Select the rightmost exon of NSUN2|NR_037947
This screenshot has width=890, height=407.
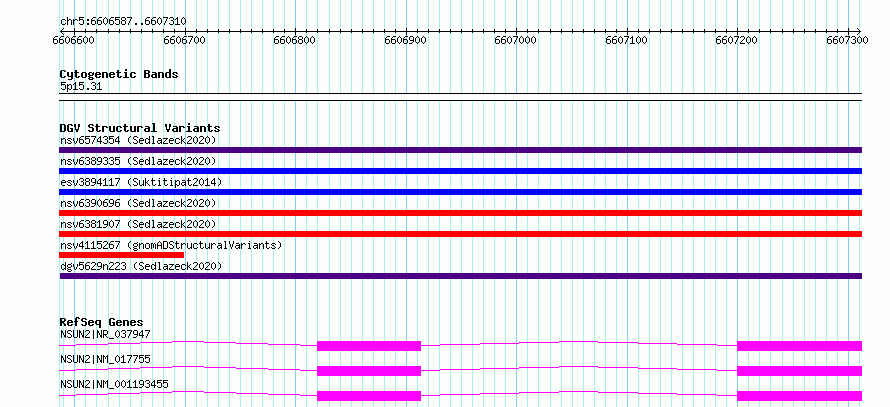(x=800, y=346)
